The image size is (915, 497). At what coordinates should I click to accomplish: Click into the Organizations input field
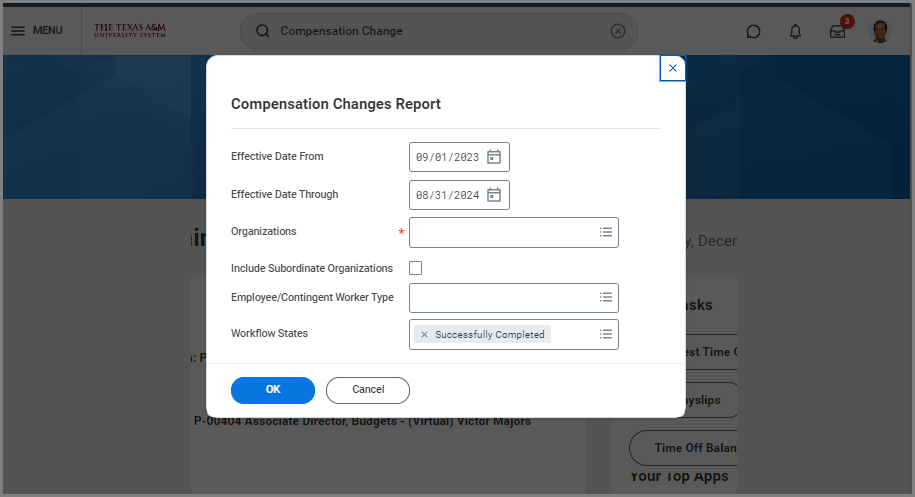500,232
